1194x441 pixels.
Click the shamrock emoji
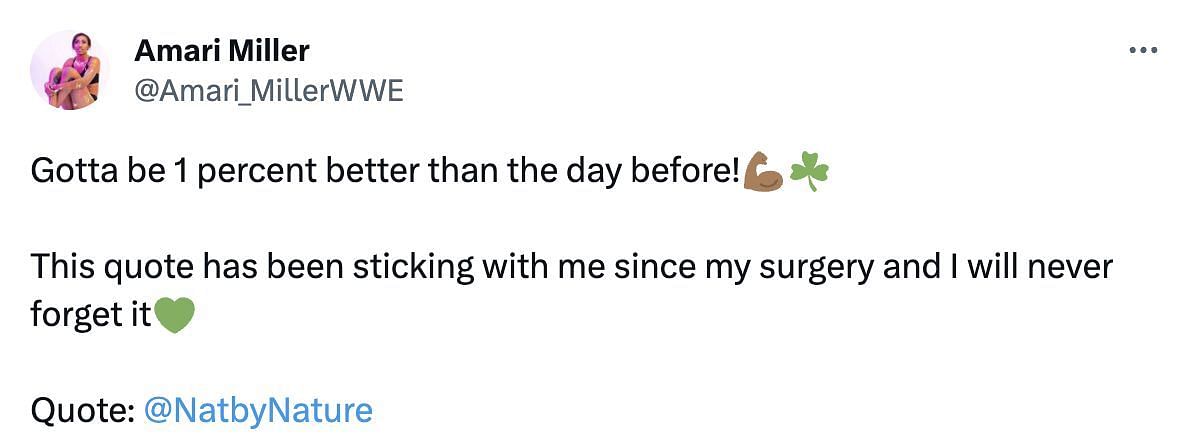(x=809, y=173)
